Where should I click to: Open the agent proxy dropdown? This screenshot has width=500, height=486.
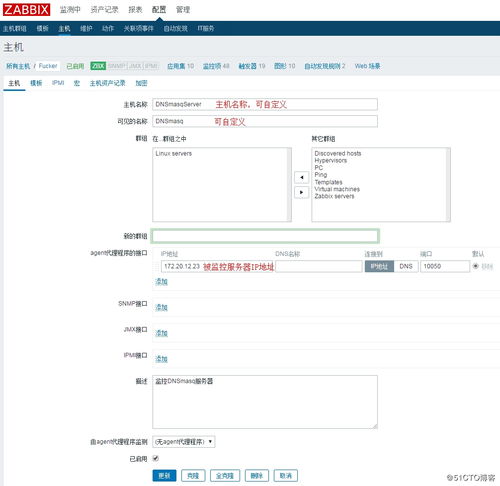(x=184, y=442)
